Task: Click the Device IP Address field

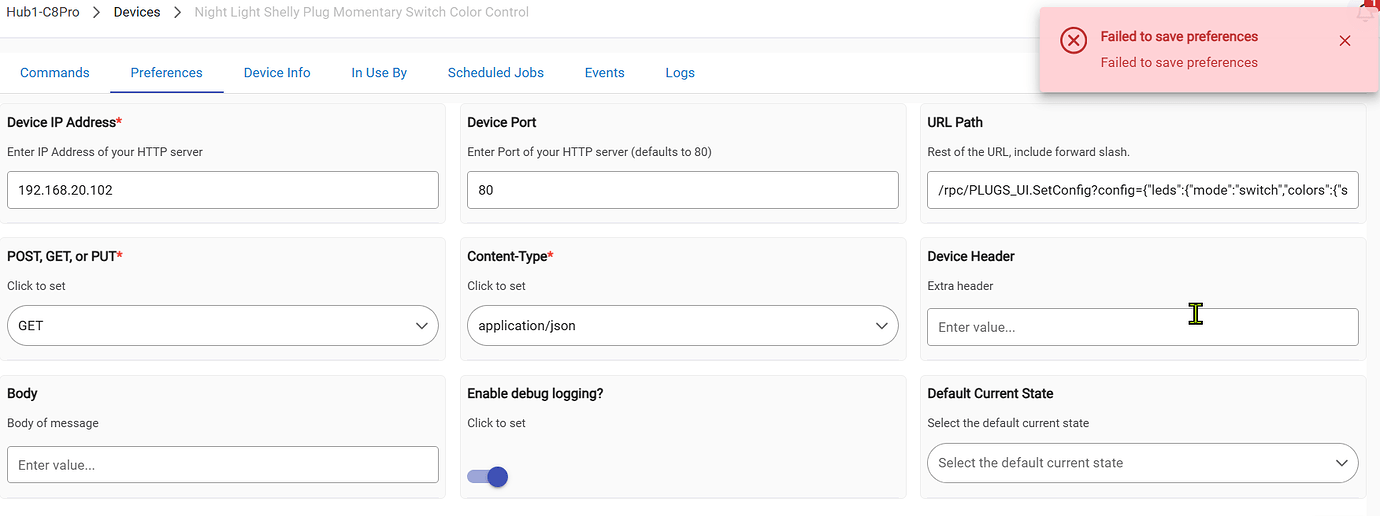Action: tap(222, 190)
